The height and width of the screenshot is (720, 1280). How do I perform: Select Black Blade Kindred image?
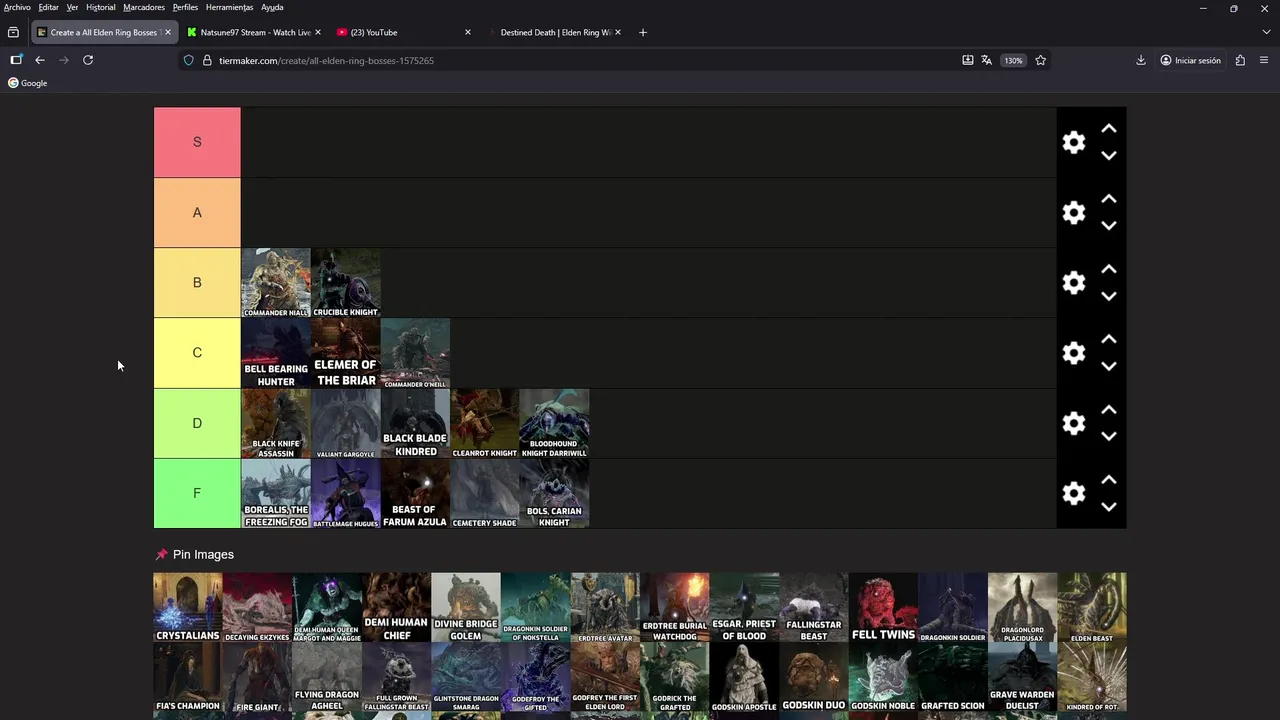point(415,423)
